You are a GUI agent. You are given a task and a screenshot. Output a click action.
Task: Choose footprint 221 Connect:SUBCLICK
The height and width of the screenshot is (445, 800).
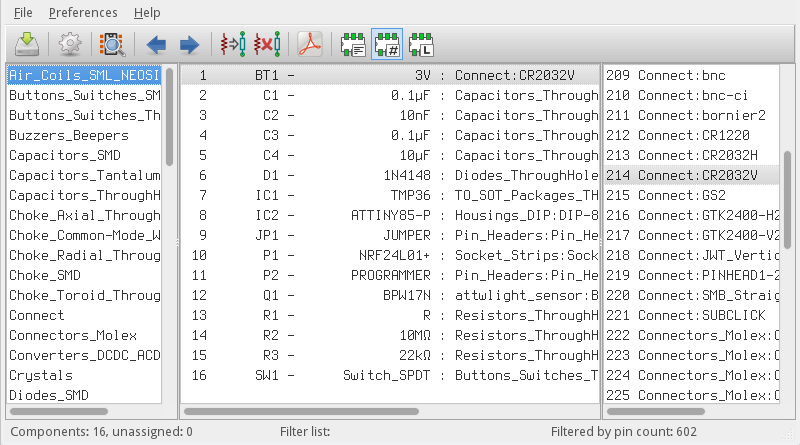coord(692,315)
